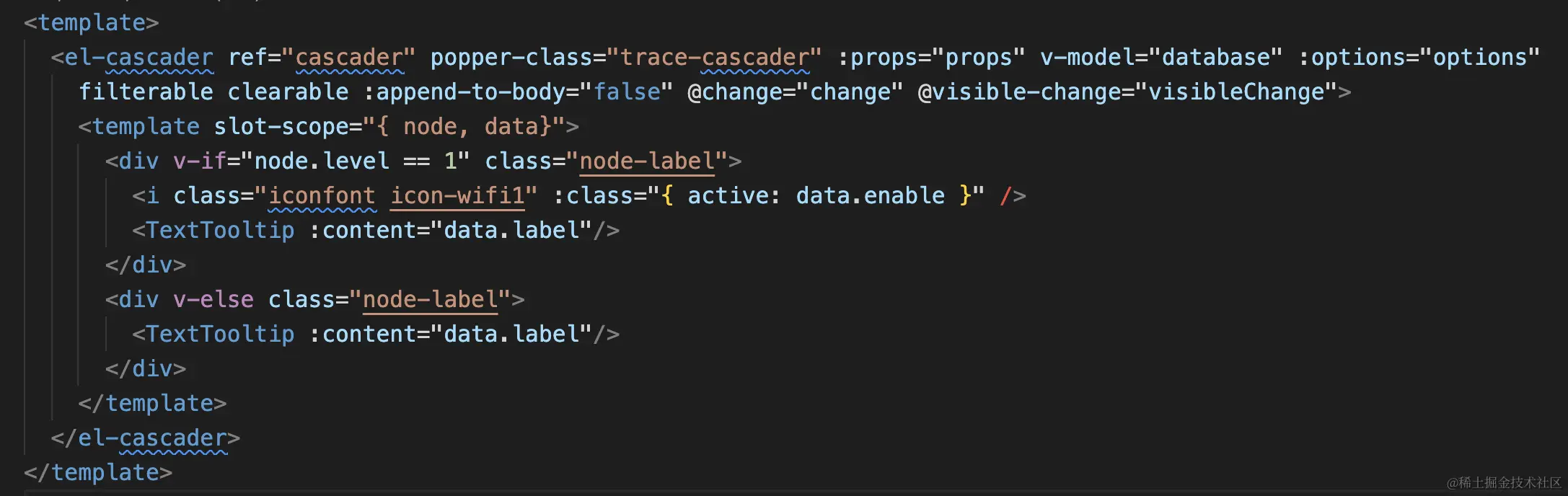The image size is (1568, 496).
Task: Click the filterable attribute
Action: point(146,92)
